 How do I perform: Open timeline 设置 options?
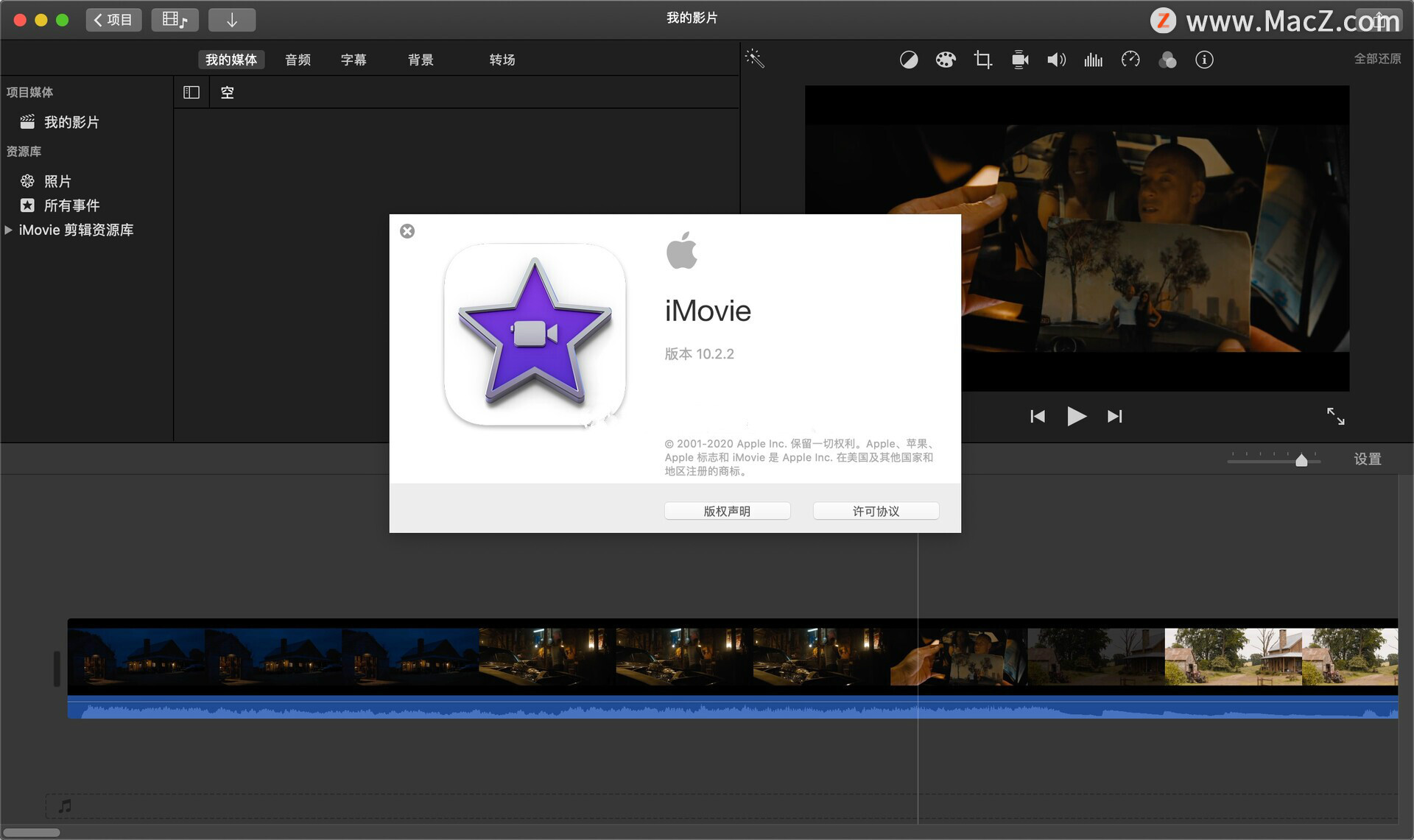tap(1368, 459)
